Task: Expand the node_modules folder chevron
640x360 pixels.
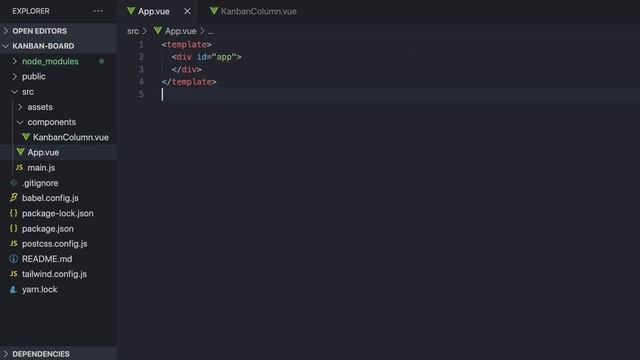Action: coord(15,61)
